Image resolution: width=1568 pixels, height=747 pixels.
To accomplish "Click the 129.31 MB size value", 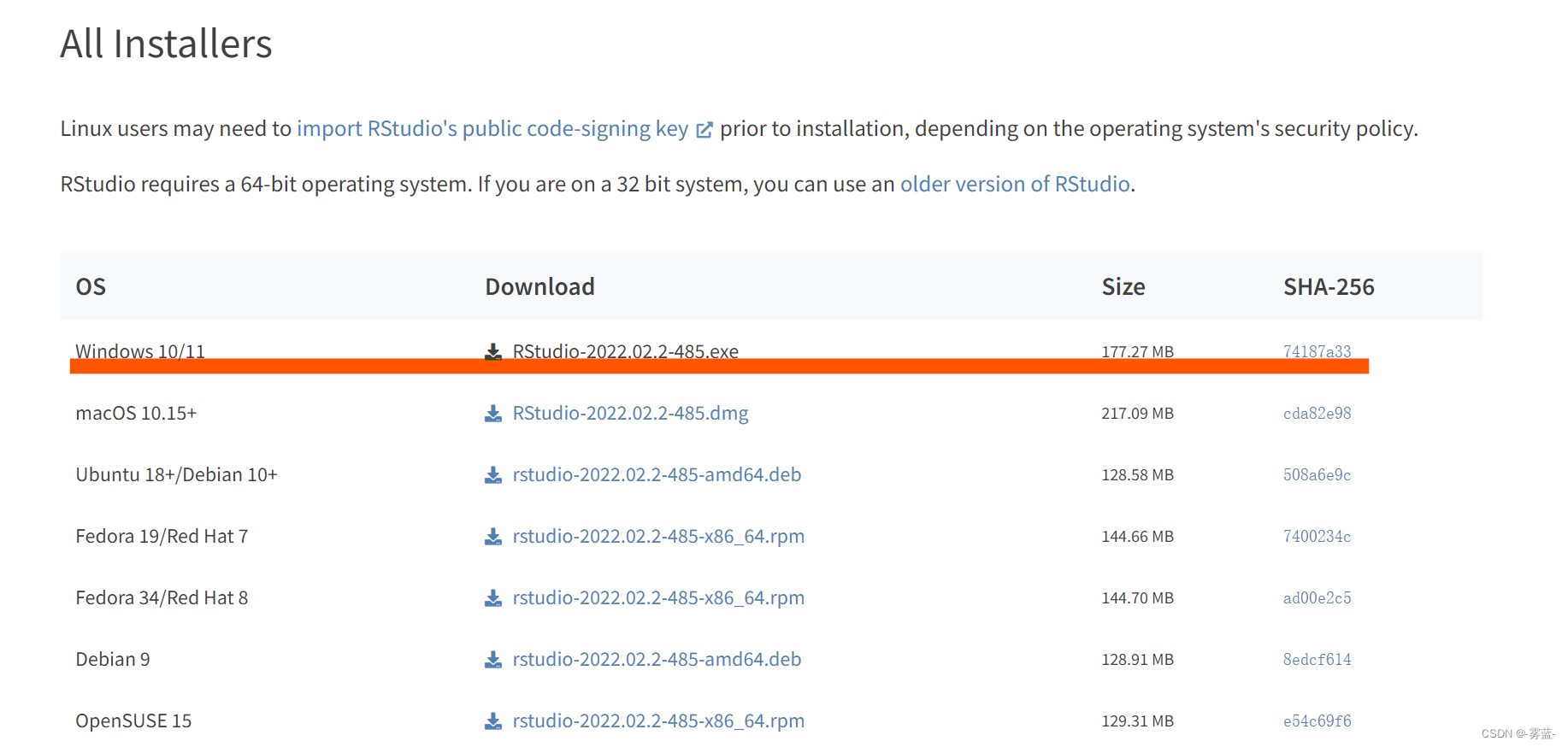I will [x=1137, y=721].
